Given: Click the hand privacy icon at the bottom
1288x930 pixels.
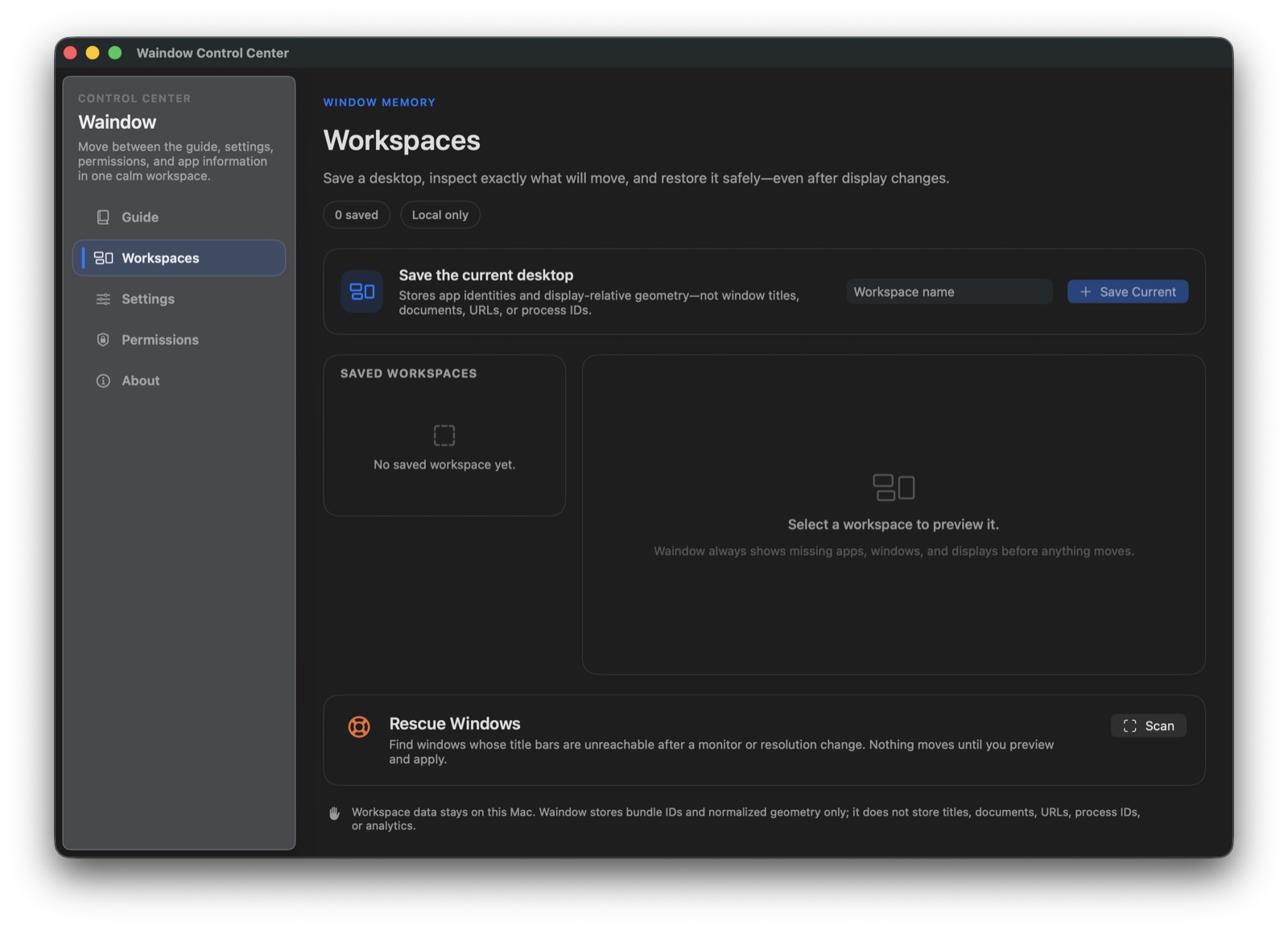Looking at the screenshot, I should [x=334, y=813].
